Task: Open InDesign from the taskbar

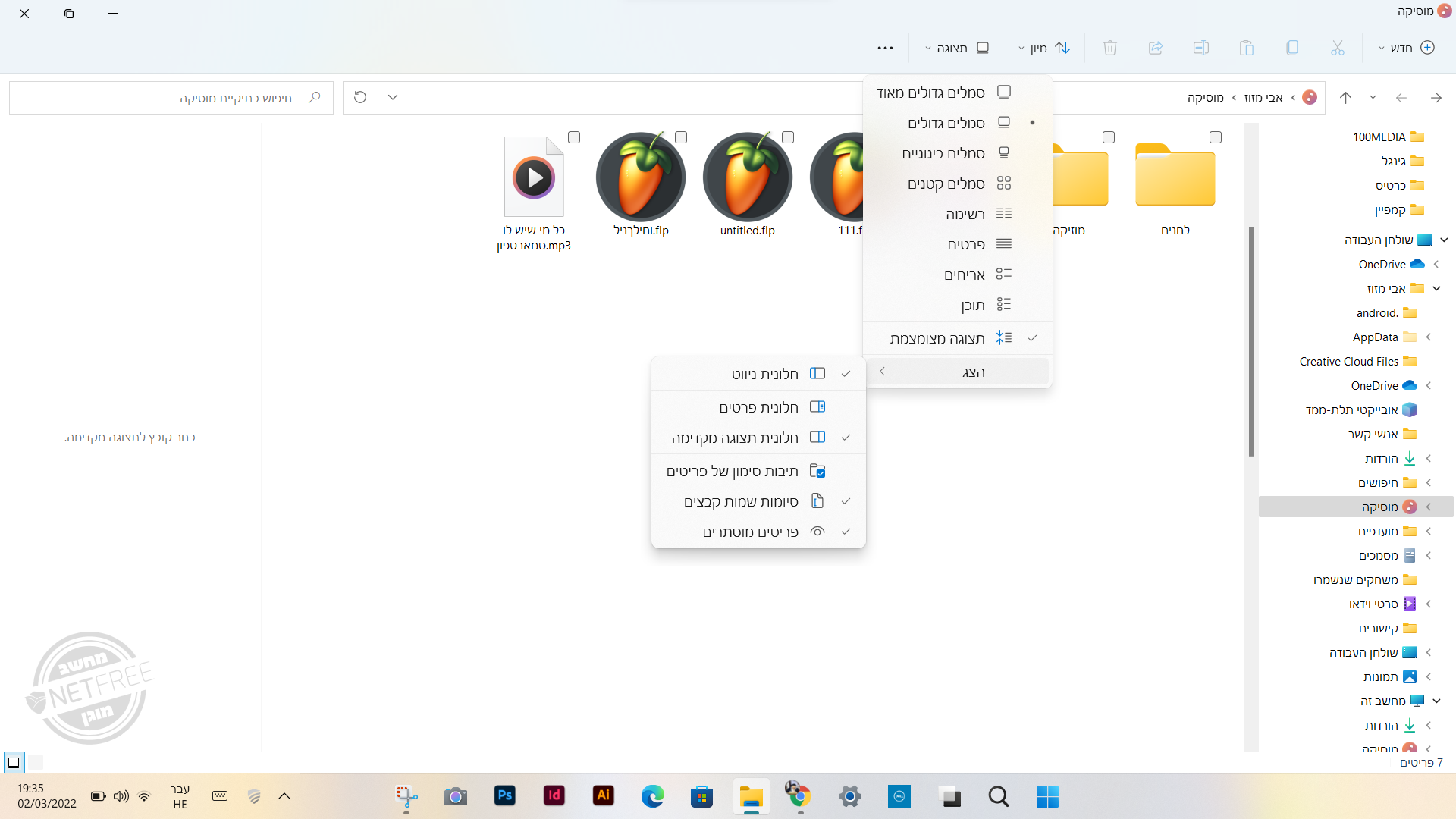Action: pos(554,795)
